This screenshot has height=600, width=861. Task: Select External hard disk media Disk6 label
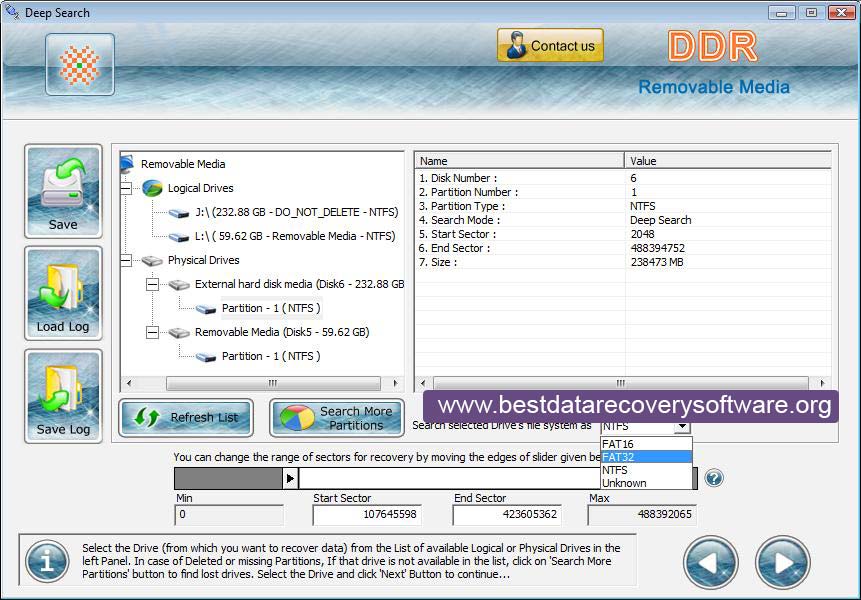point(299,284)
